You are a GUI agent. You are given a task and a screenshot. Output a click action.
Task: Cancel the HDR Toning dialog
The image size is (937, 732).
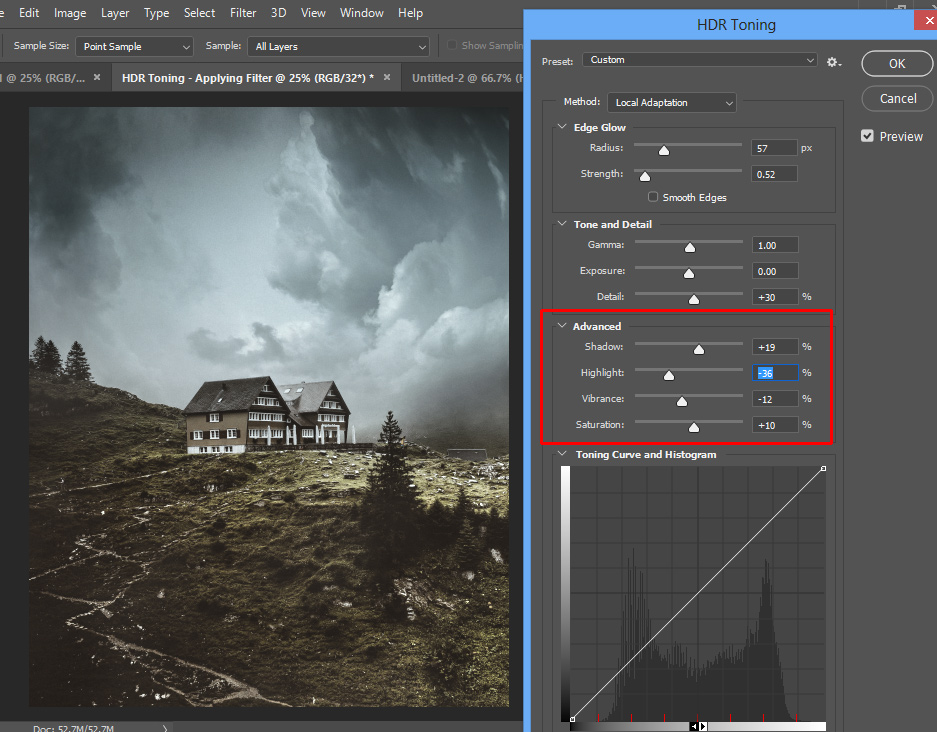tap(897, 98)
